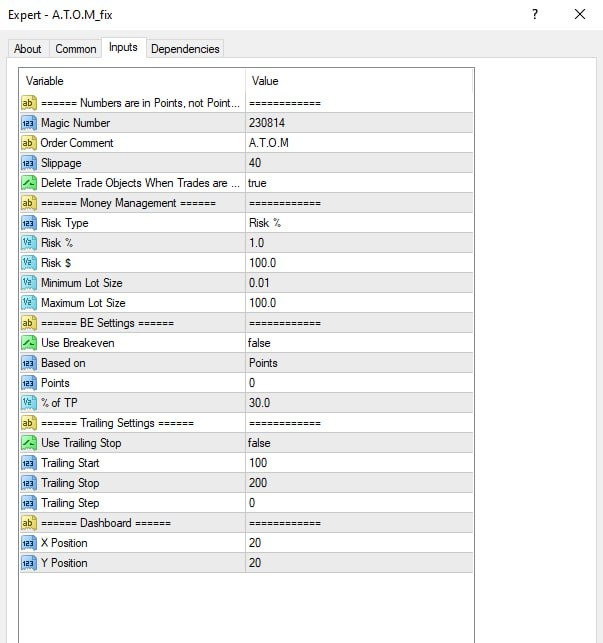
Task: Click the Trailing Step icon
Action: 29,503
